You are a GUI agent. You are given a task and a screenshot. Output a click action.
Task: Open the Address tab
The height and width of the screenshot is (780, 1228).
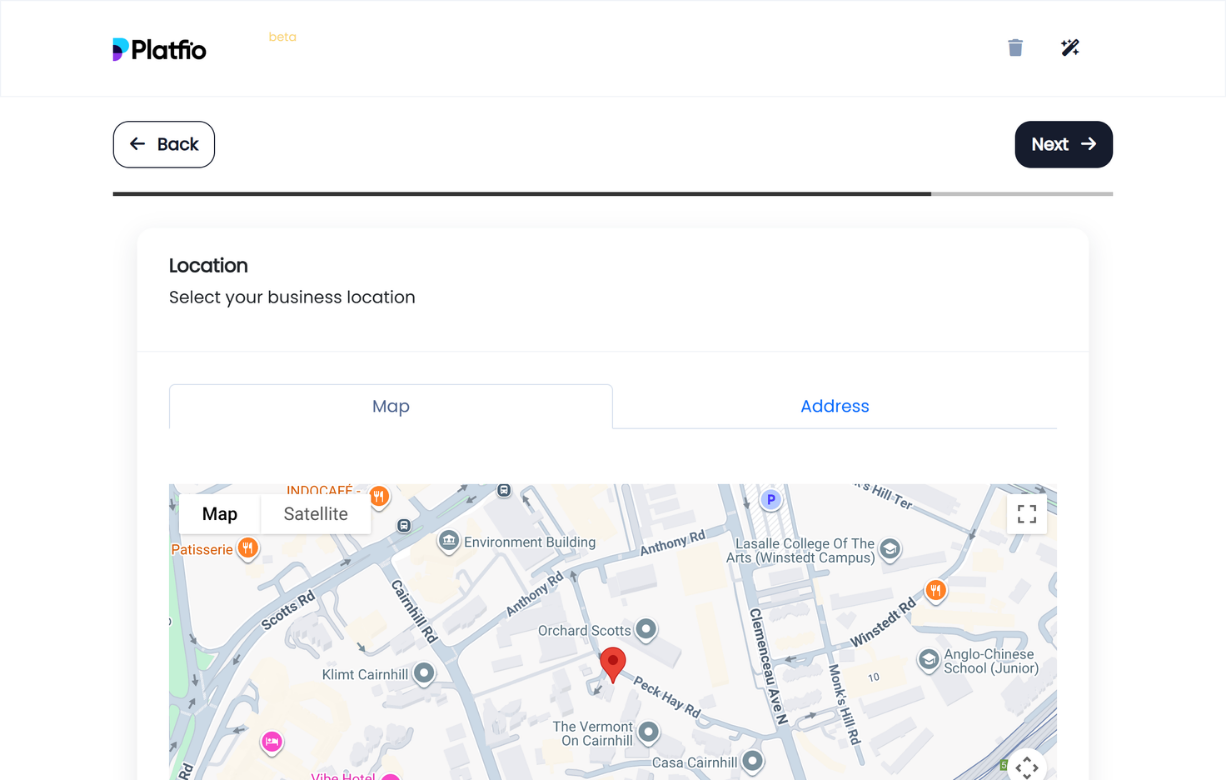pyautogui.click(x=834, y=406)
